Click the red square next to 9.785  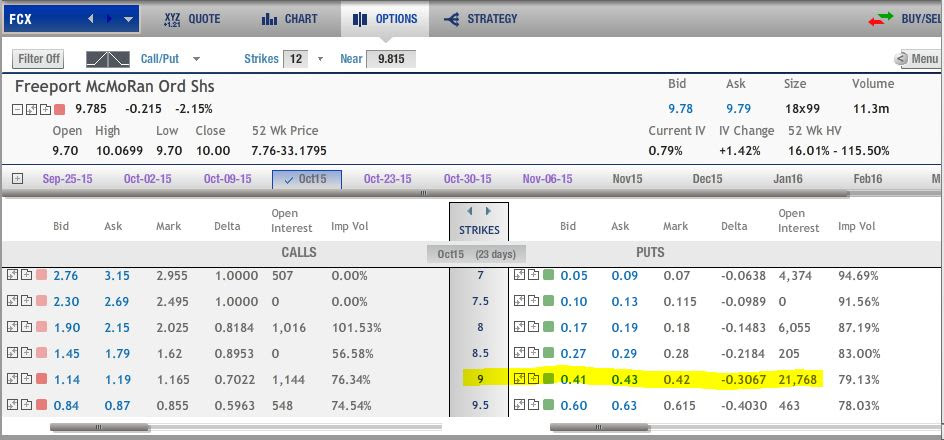pyautogui.click(x=60, y=110)
